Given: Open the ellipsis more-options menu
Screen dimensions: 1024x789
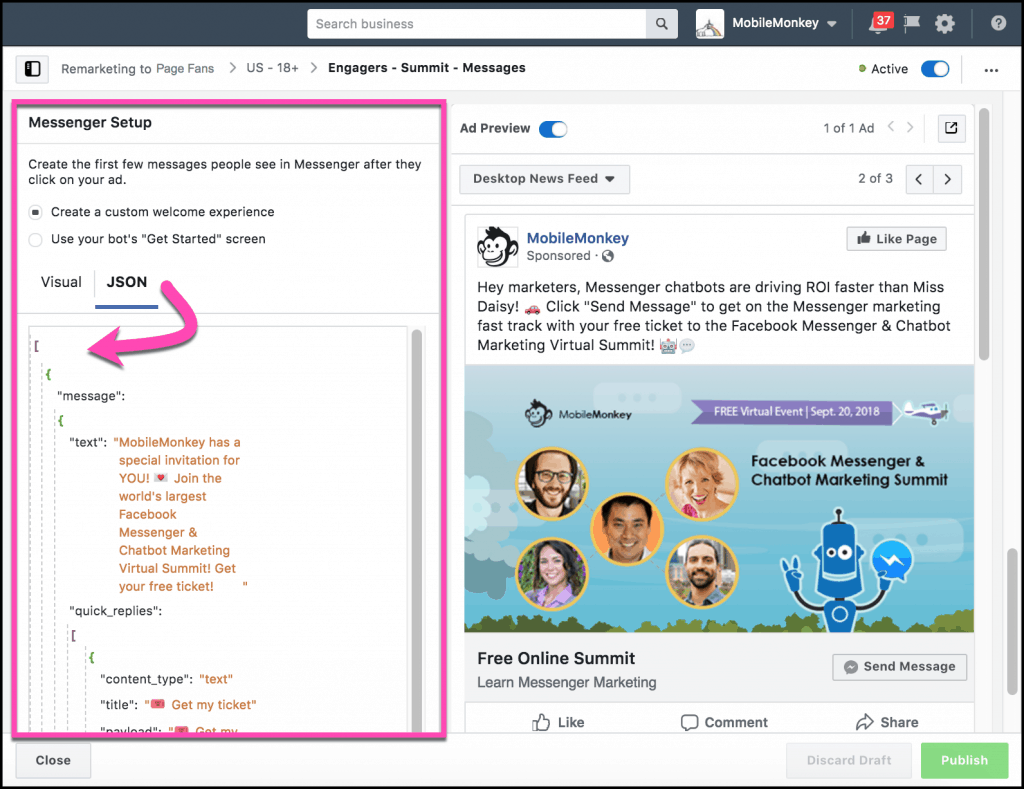Looking at the screenshot, I should (x=991, y=69).
